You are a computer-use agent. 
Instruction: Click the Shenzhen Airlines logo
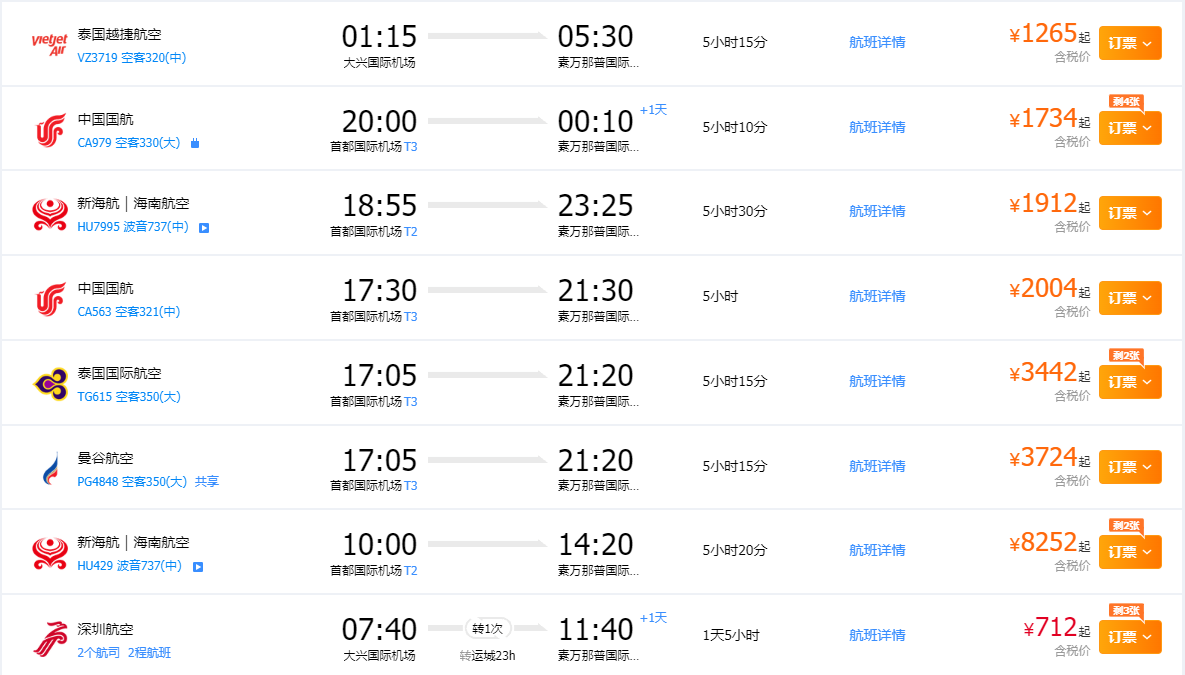[49, 637]
